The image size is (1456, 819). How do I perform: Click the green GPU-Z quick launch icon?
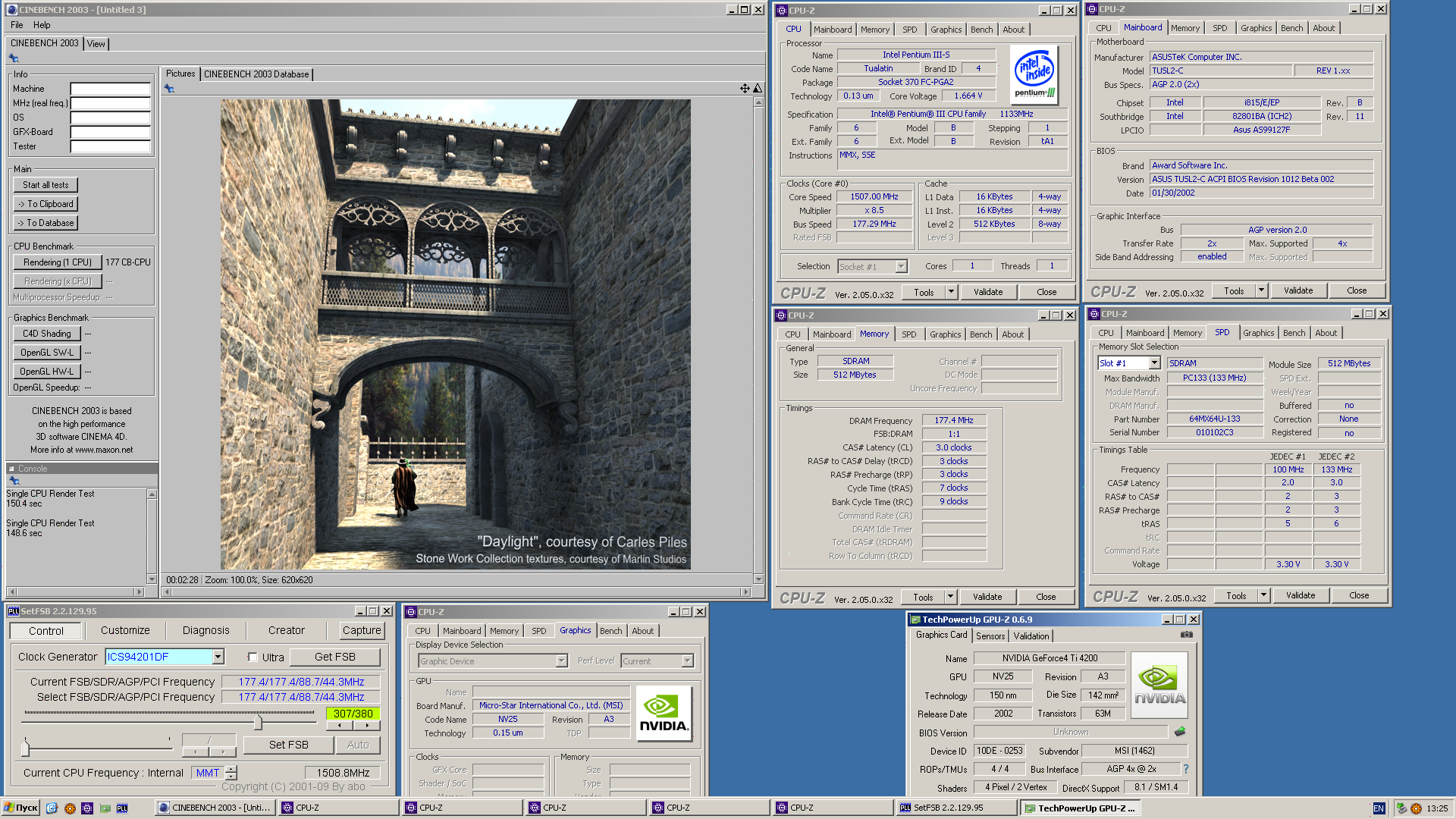(x=105, y=808)
